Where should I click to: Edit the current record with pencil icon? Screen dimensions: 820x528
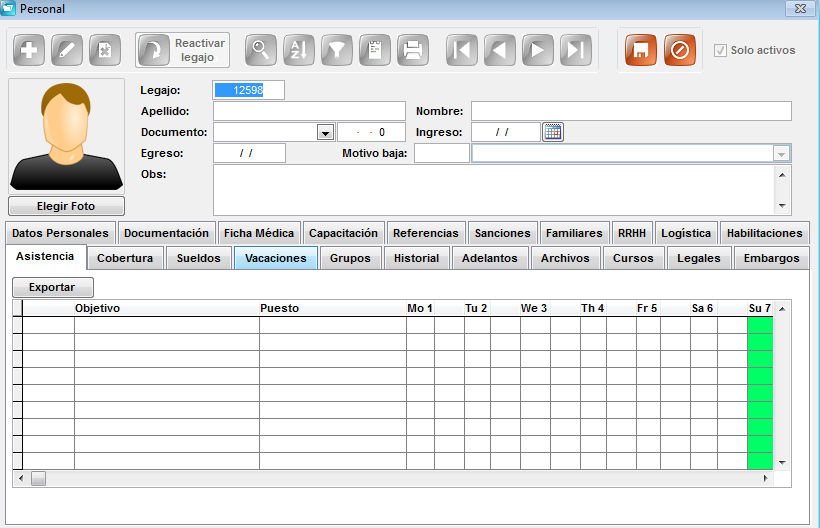tap(67, 50)
